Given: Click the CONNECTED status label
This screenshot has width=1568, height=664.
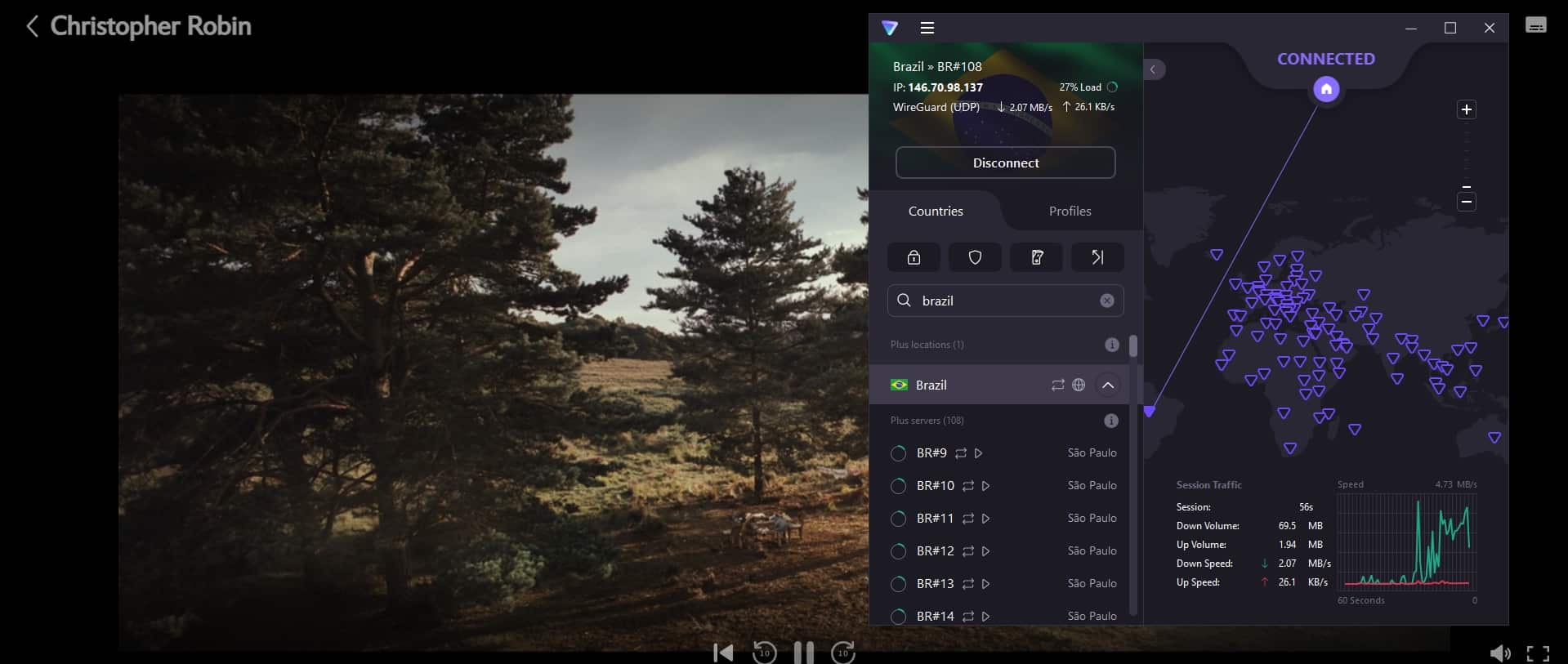Looking at the screenshot, I should tap(1325, 59).
